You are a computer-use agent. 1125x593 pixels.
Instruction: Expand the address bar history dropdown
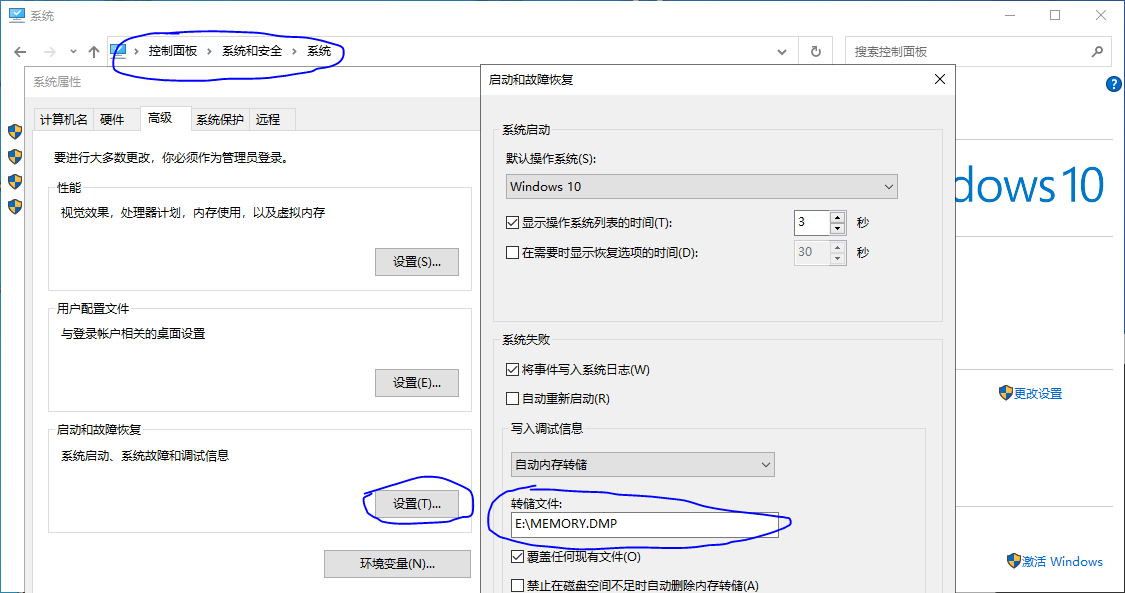pyautogui.click(x=782, y=52)
